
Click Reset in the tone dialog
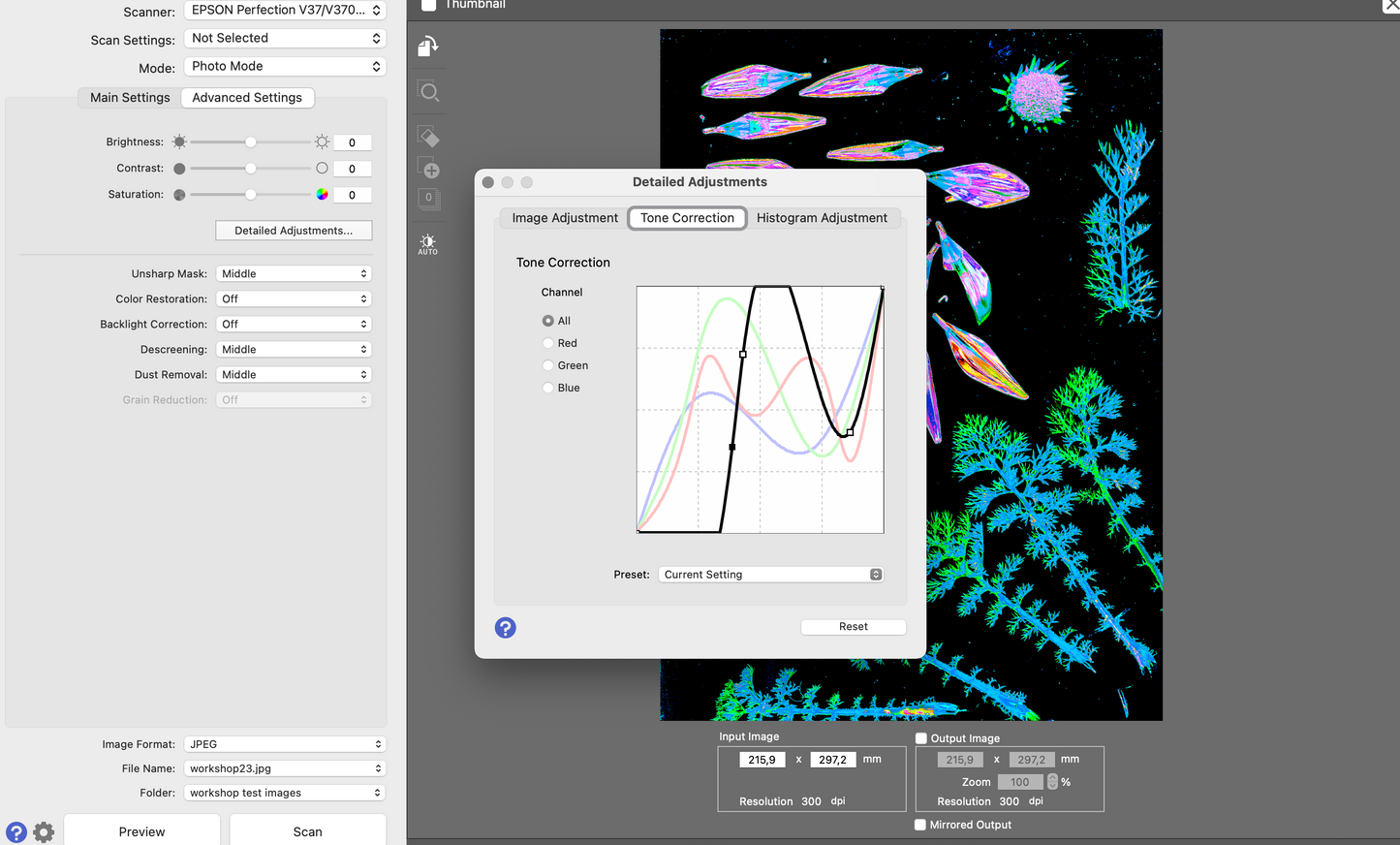(853, 627)
